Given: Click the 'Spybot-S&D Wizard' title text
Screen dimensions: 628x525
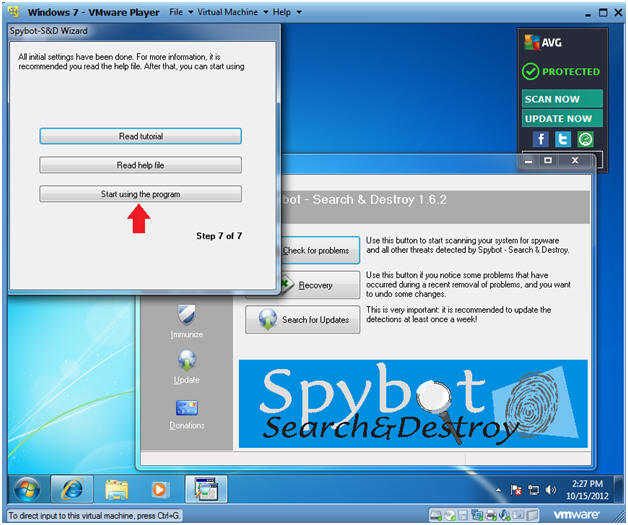Looking at the screenshot, I should click(48, 31).
